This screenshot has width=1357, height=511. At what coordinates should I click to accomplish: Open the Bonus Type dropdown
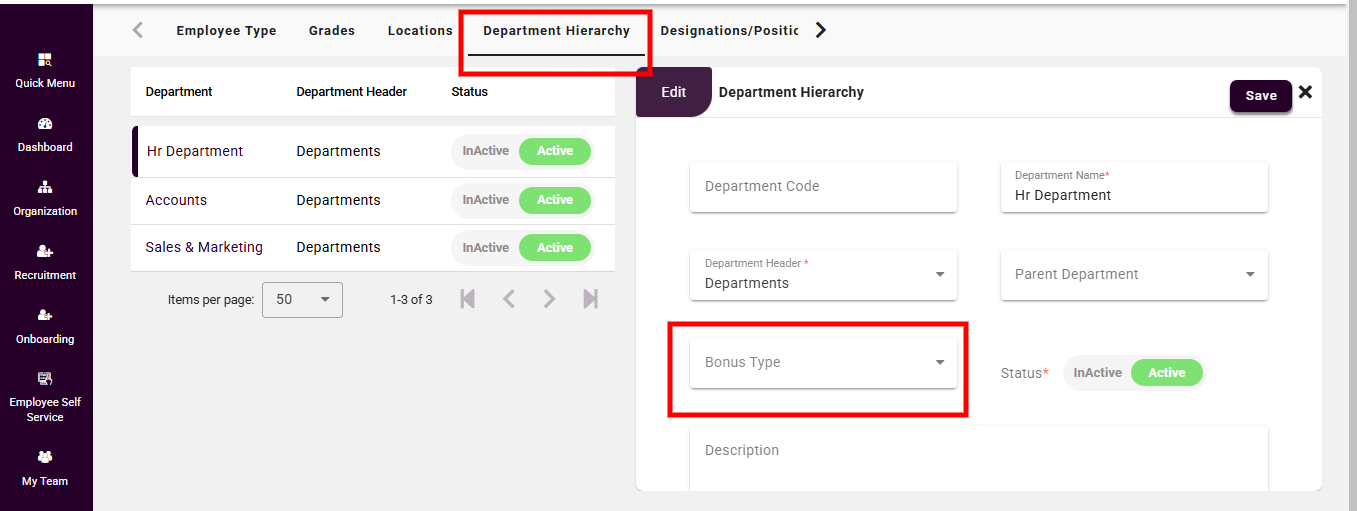click(823, 363)
